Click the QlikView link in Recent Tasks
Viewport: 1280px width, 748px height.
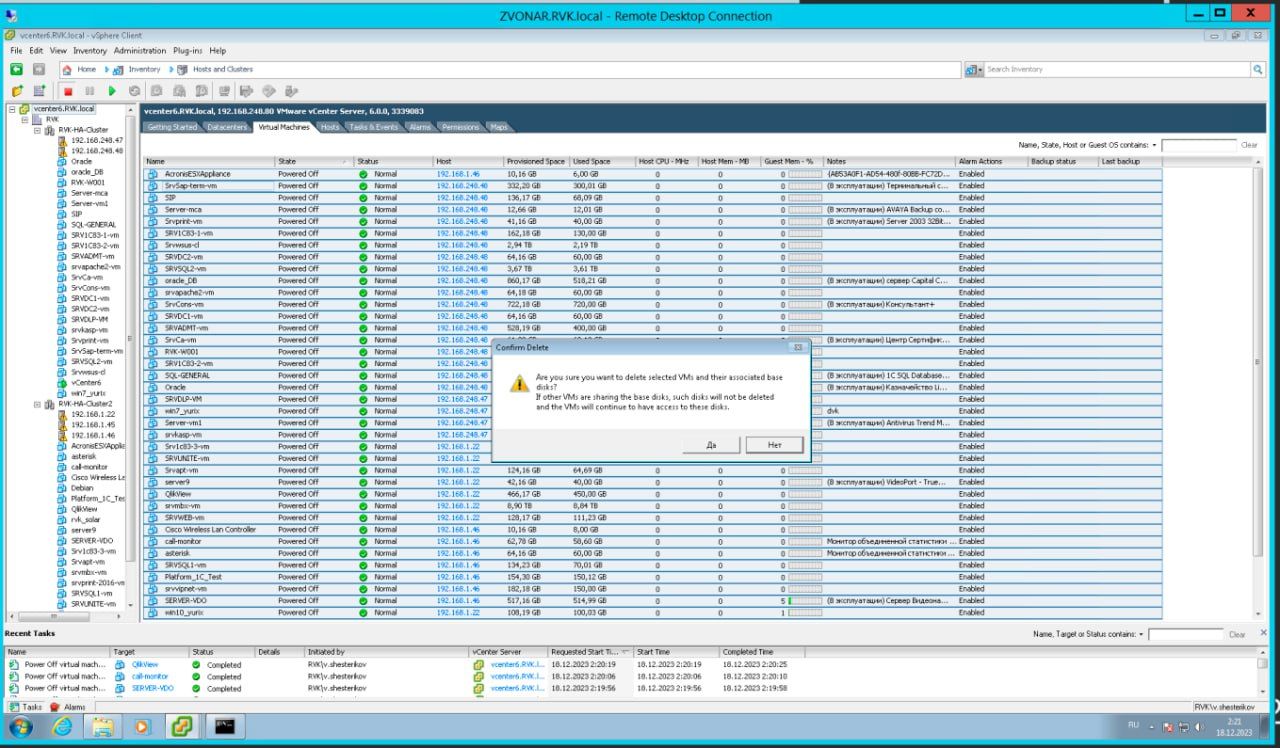pyautogui.click(x=145, y=664)
